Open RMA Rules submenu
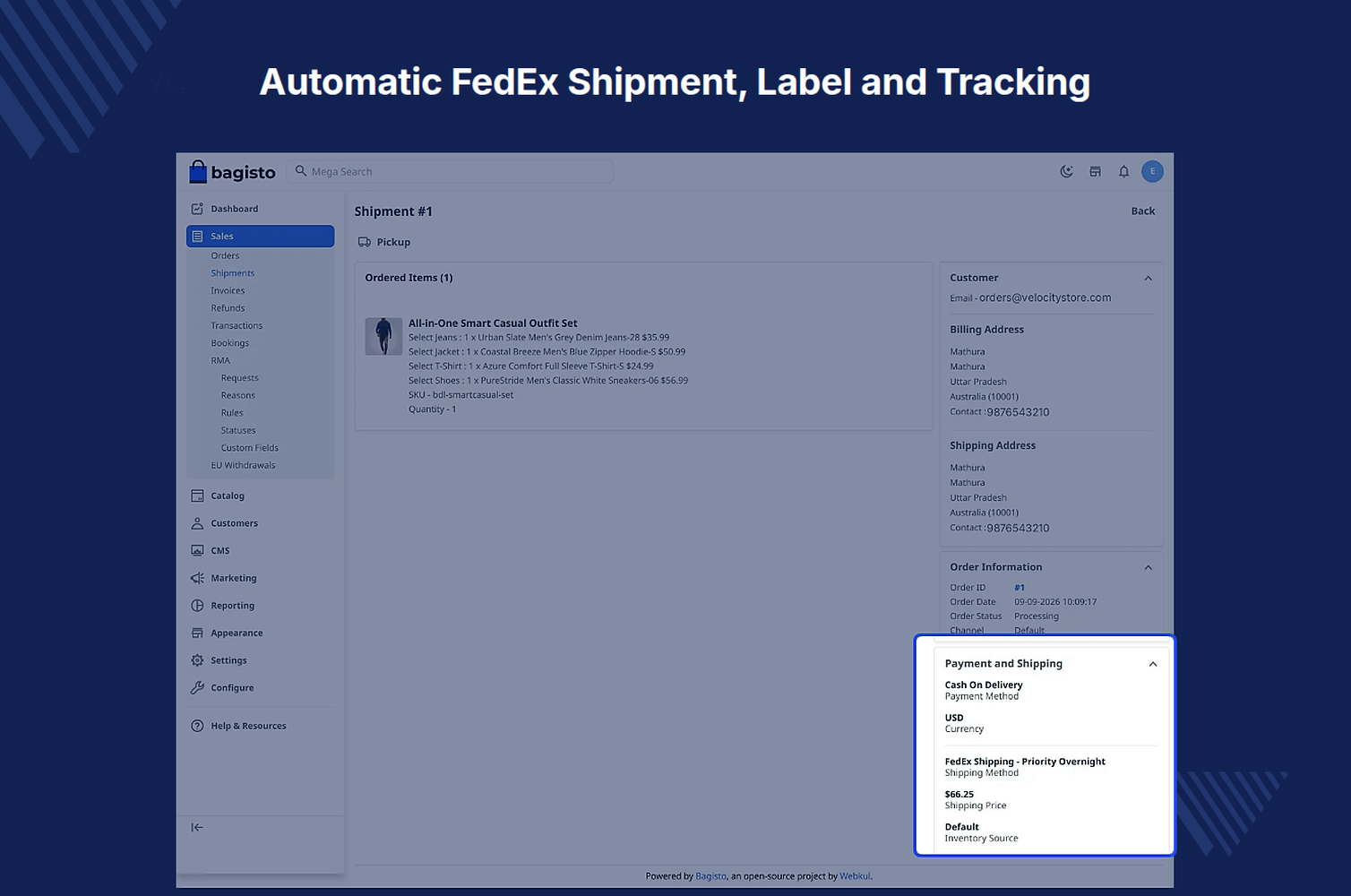The width and height of the screenshot is (1351, 896). pos(232,413)
